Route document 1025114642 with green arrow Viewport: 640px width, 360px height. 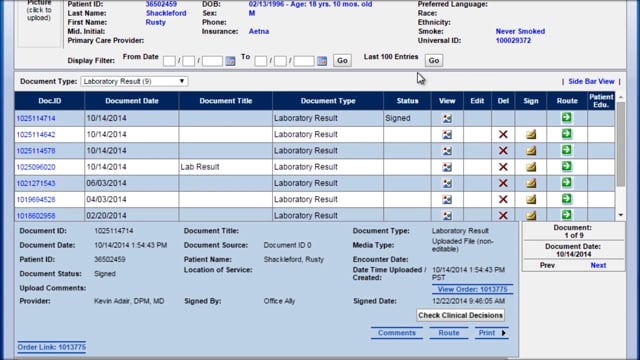[567, 134]
